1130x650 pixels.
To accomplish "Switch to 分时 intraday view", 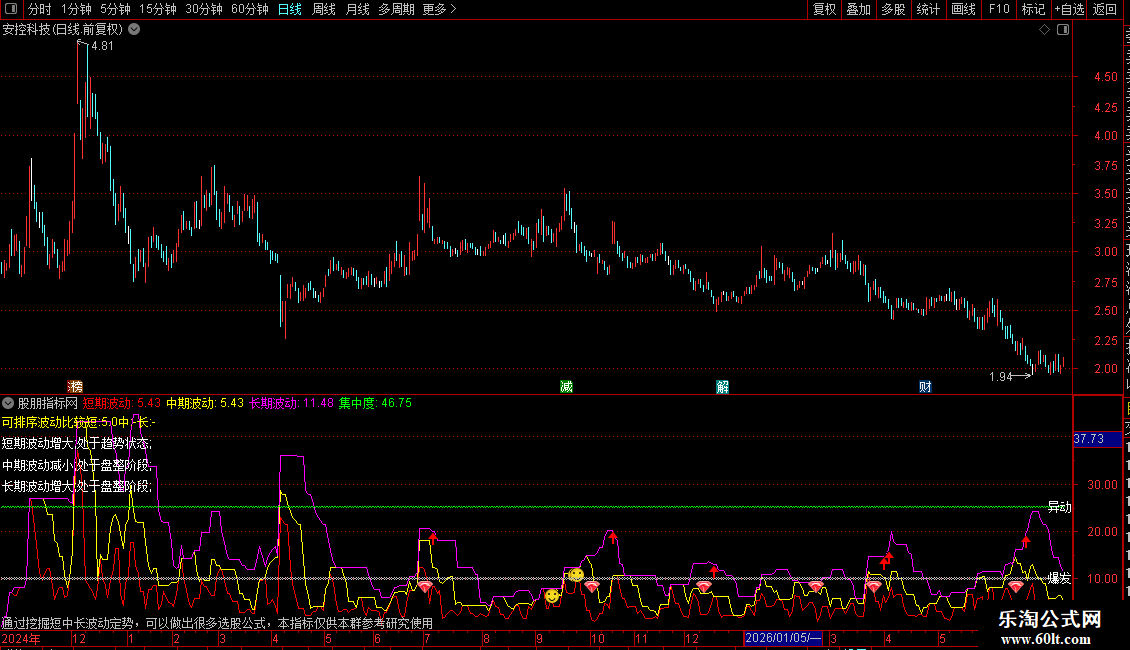I will tap(40, 9).
